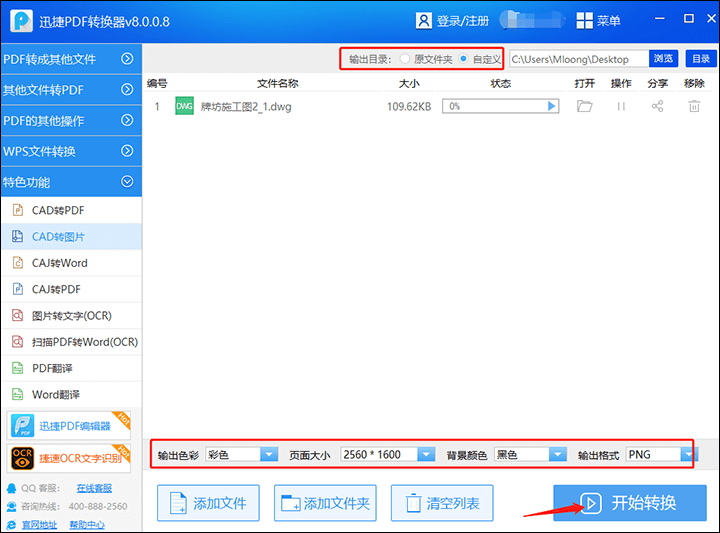Click the blue play arrow in progress bar
720x533 pixels.
[x=551, y=106]
